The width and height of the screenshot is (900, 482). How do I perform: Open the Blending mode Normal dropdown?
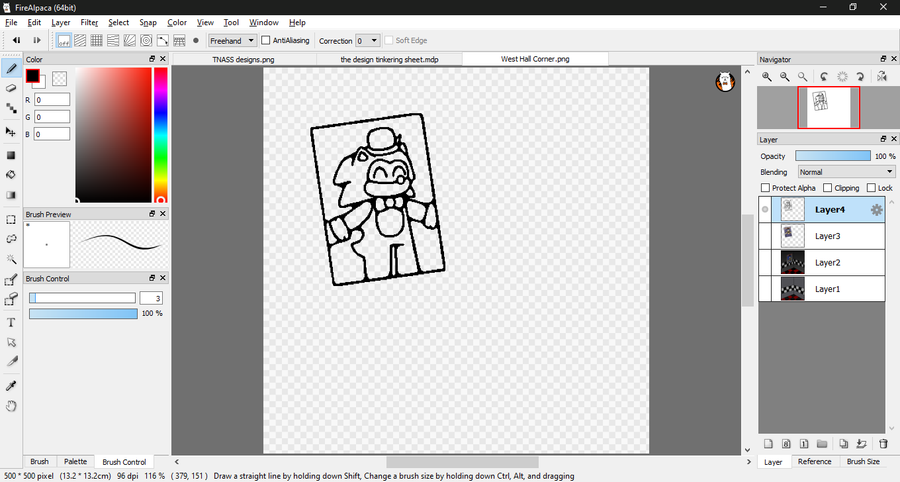846,172
